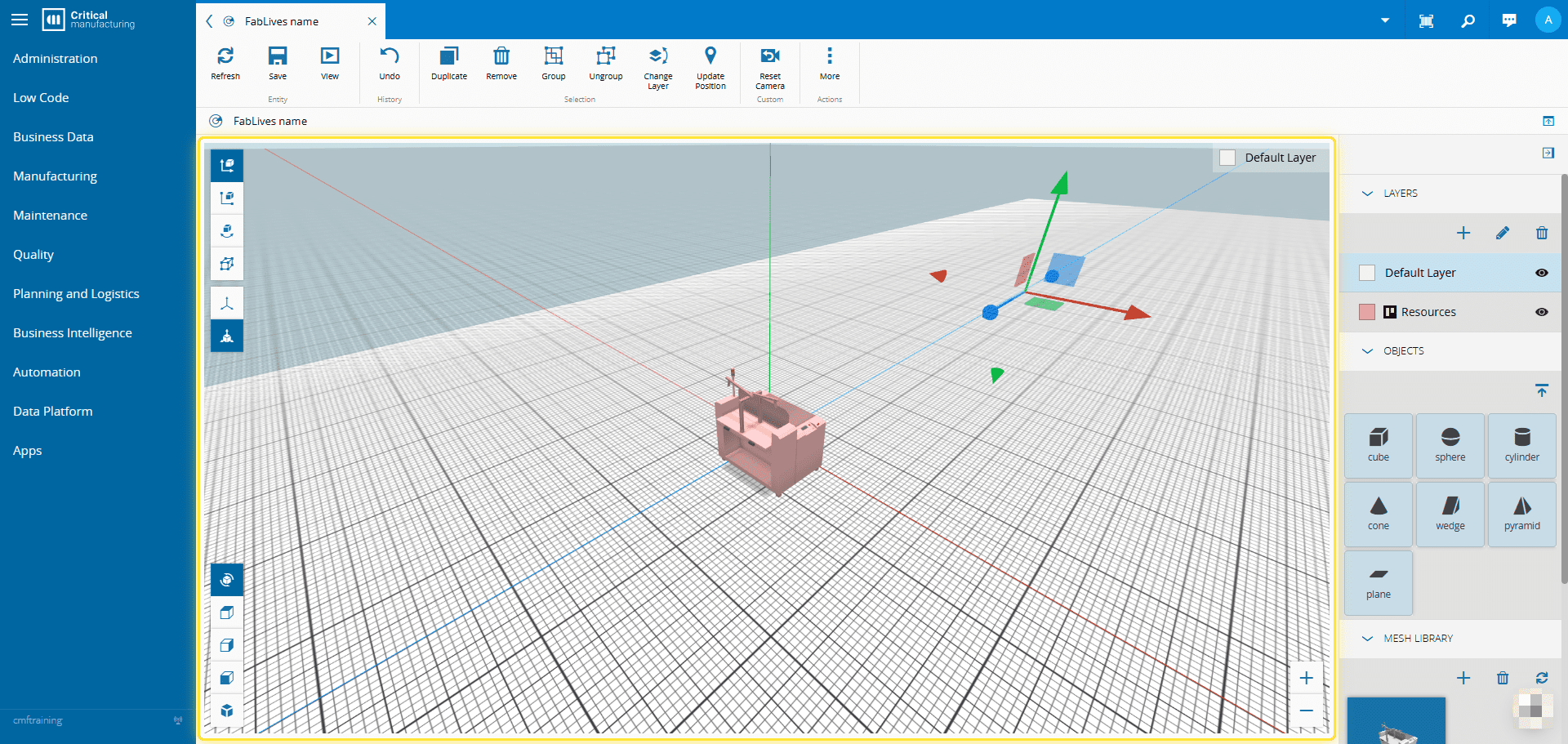The width and height of the screenshot is (1568, 744).
Task: Delete layer using the Layers trash icon
Action: coord(1541,234)
